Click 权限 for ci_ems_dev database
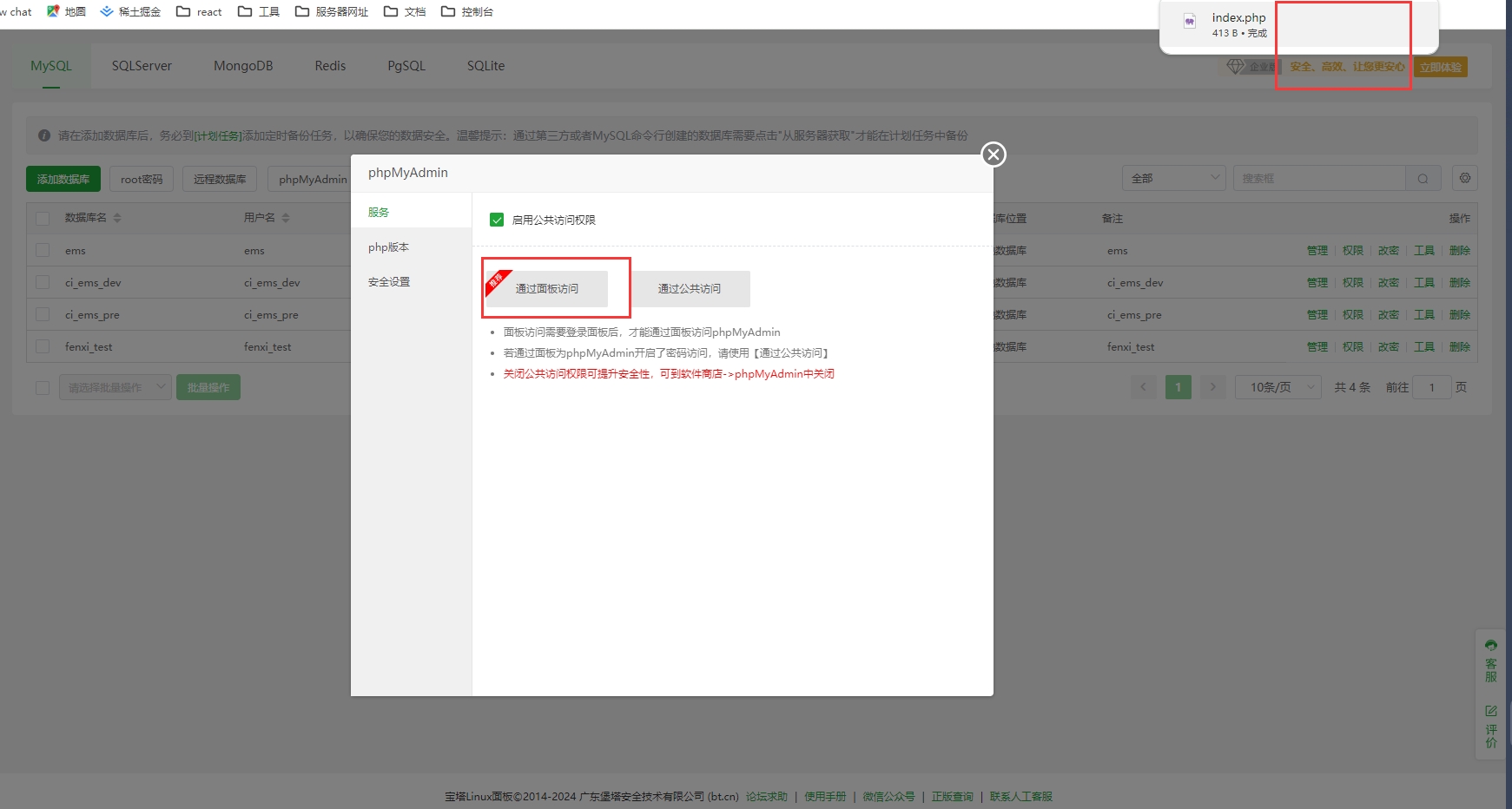The height and width of the screenshot is (809, 1512). (x=1353, y=282)
